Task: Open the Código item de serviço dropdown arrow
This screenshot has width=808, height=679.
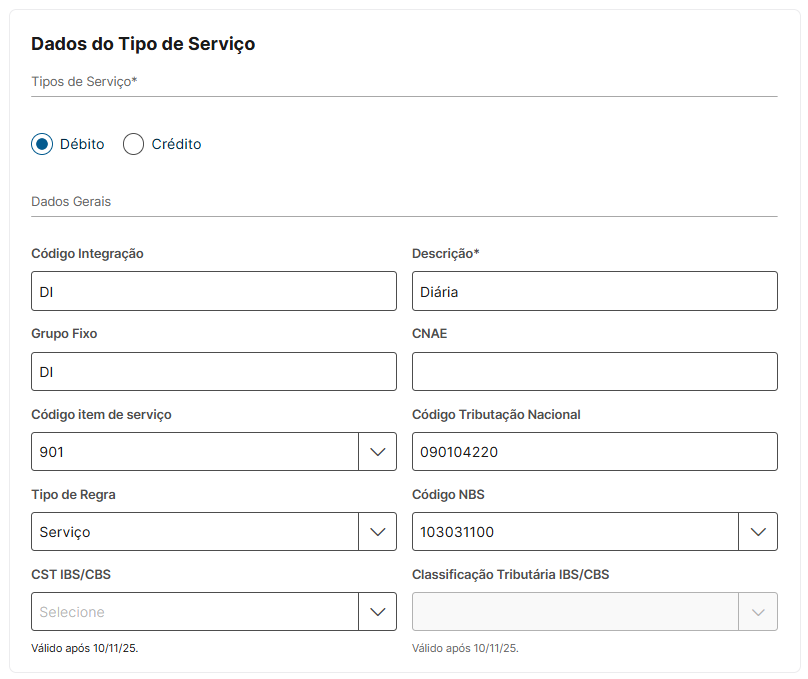Action: pyautogui.click(x=377, y=451)
